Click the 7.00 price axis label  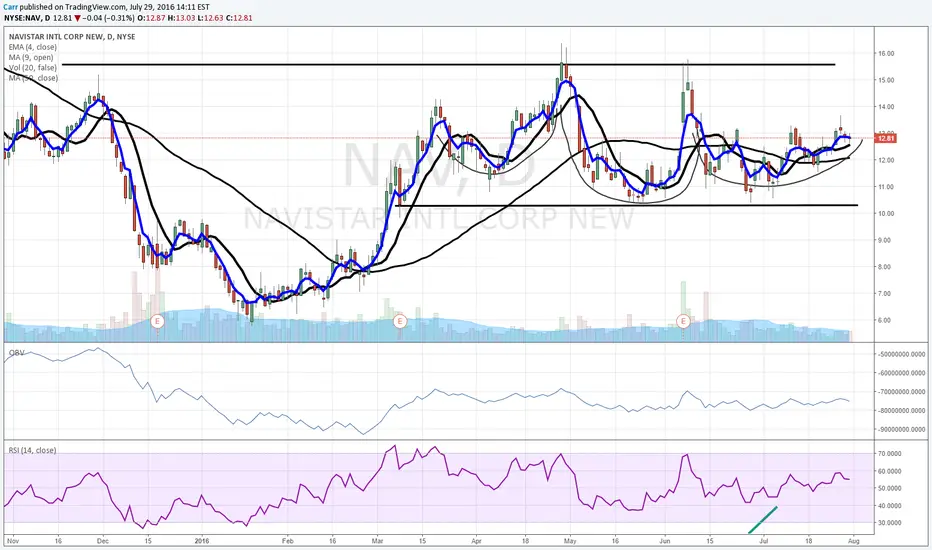pos(886,294)
